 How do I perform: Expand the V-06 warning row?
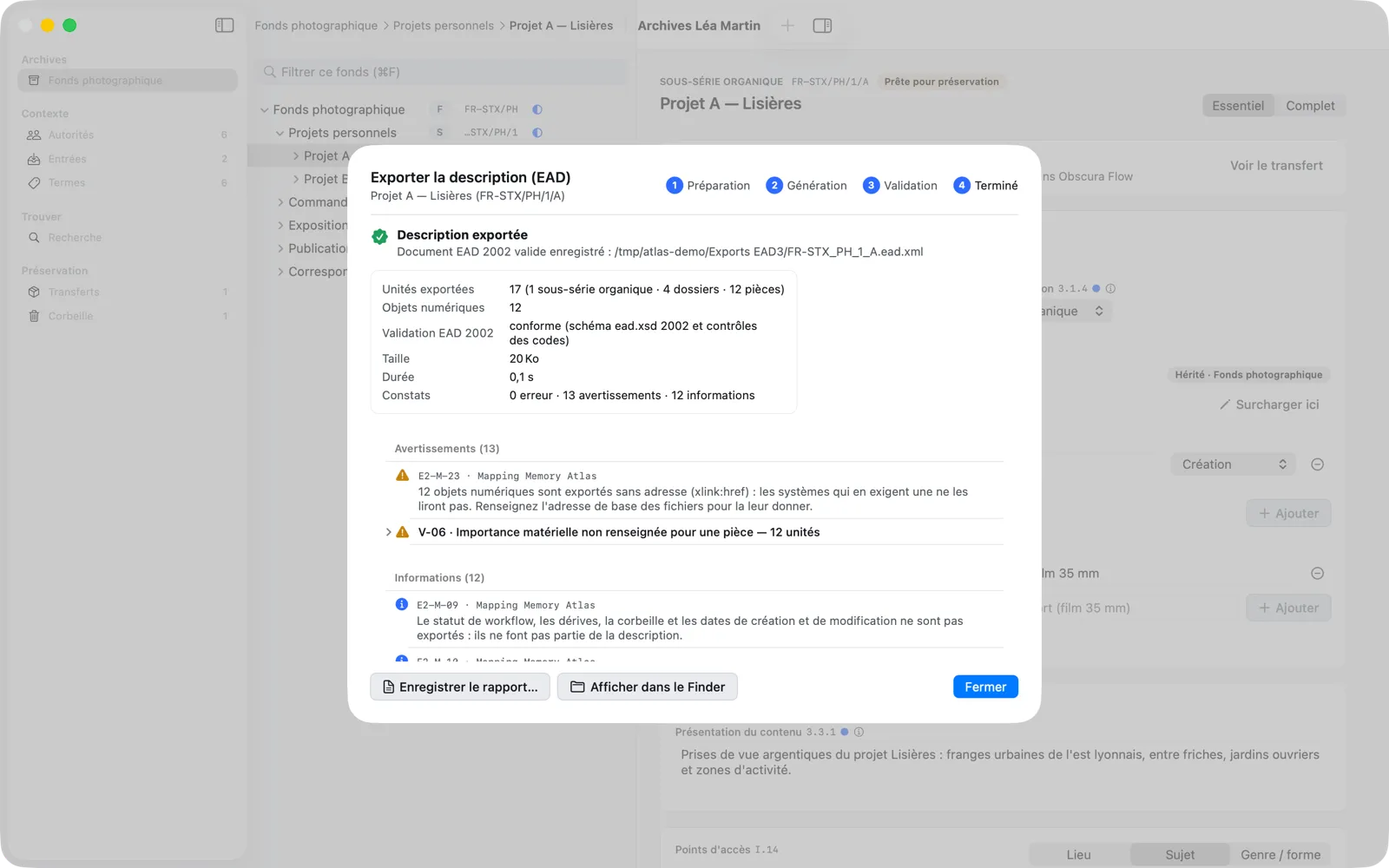coord(388,532)
